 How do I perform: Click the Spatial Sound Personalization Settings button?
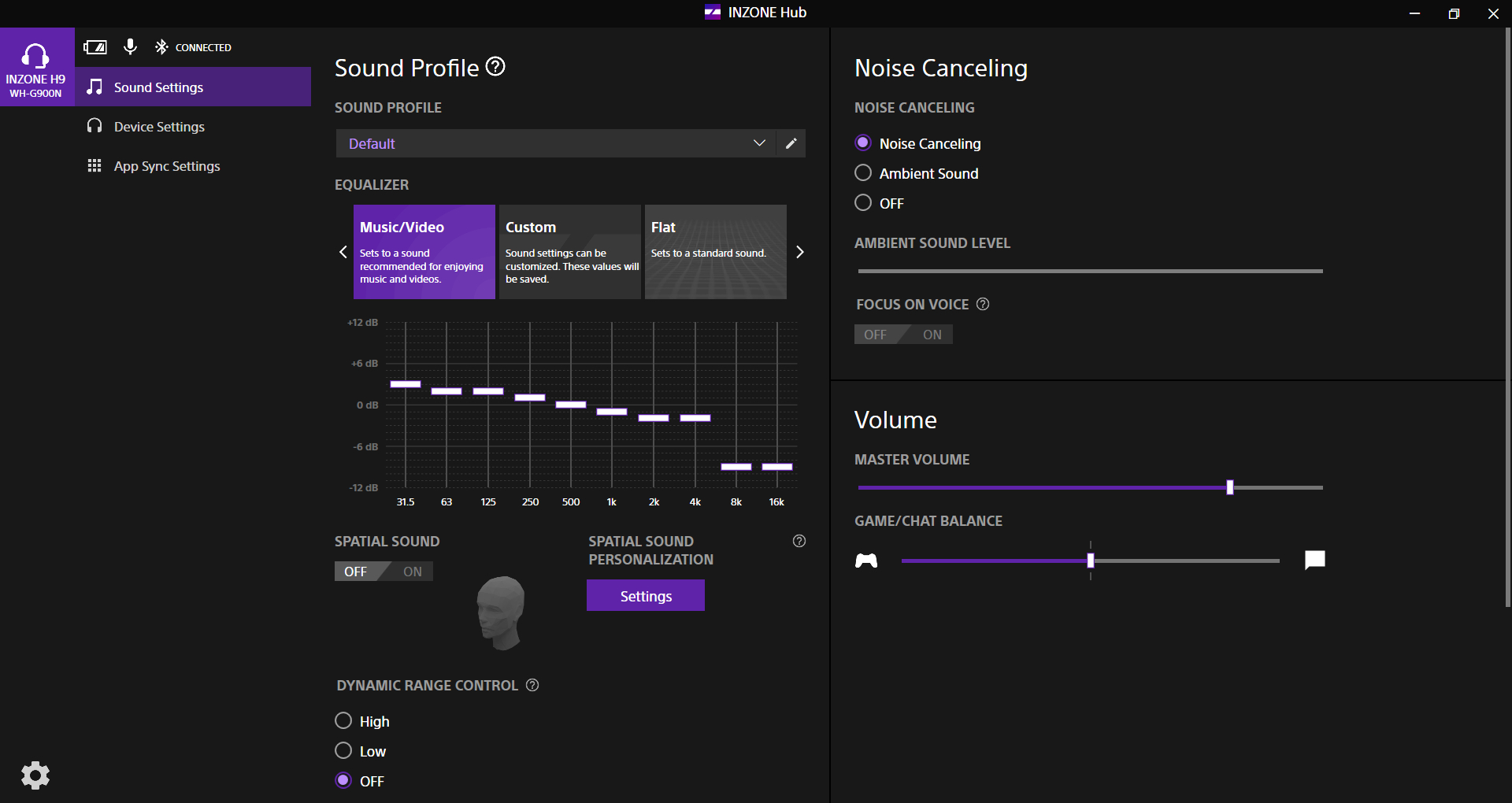646,596
